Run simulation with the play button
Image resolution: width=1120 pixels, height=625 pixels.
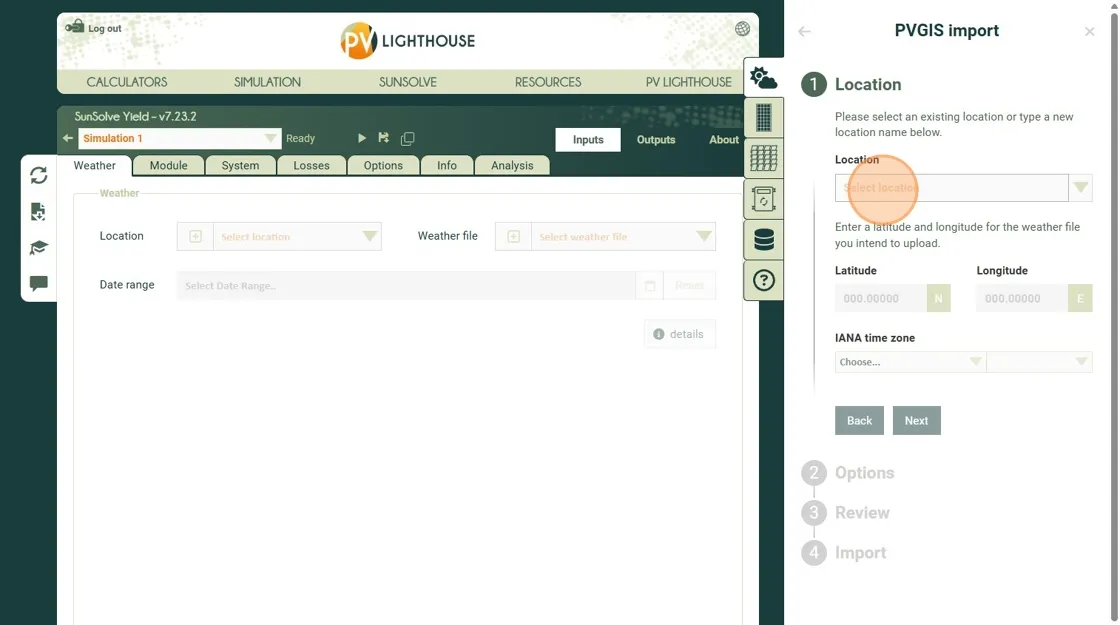point(362,139)
